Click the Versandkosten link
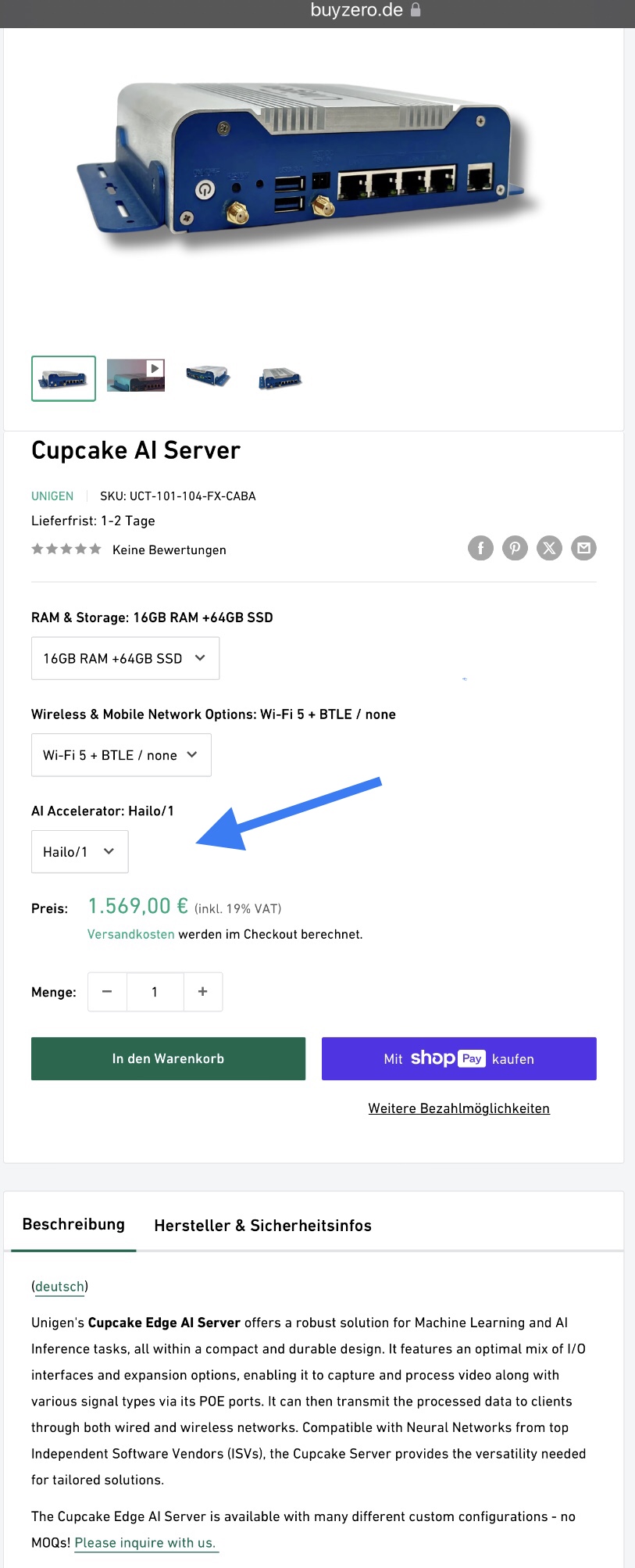 (x=130, y=934)
